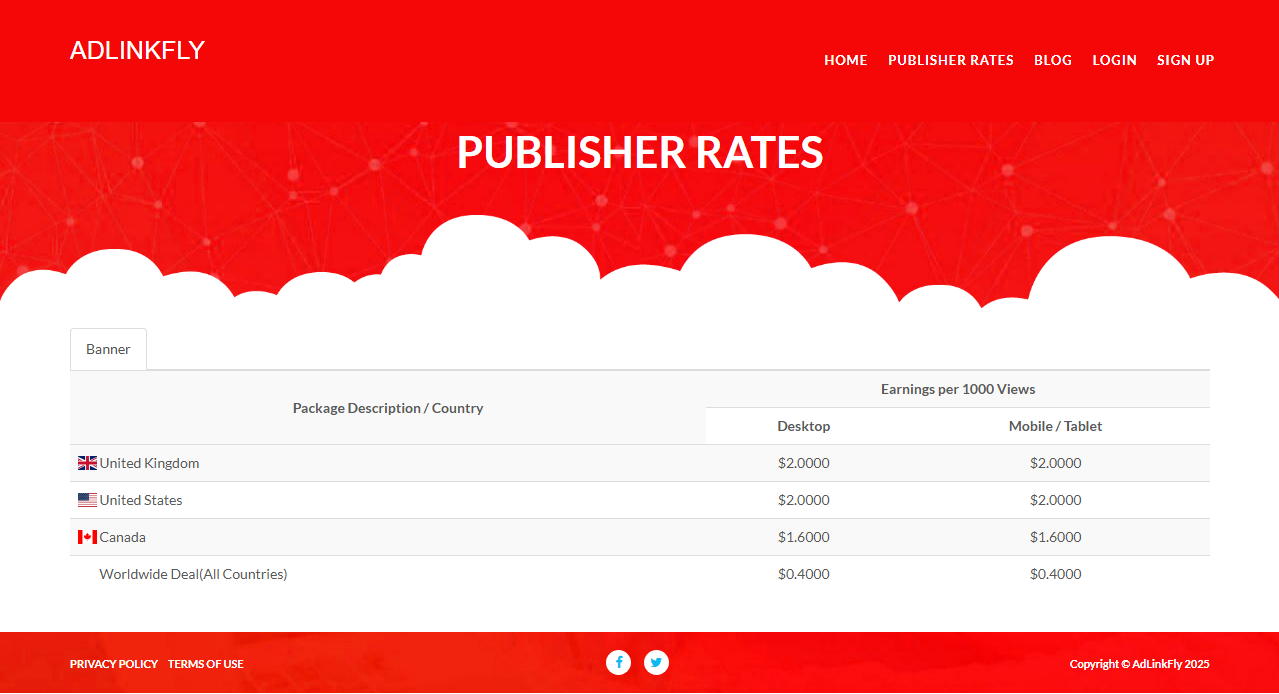
Task: Open the Facebook social icon
Action: (x=619, y=662)
